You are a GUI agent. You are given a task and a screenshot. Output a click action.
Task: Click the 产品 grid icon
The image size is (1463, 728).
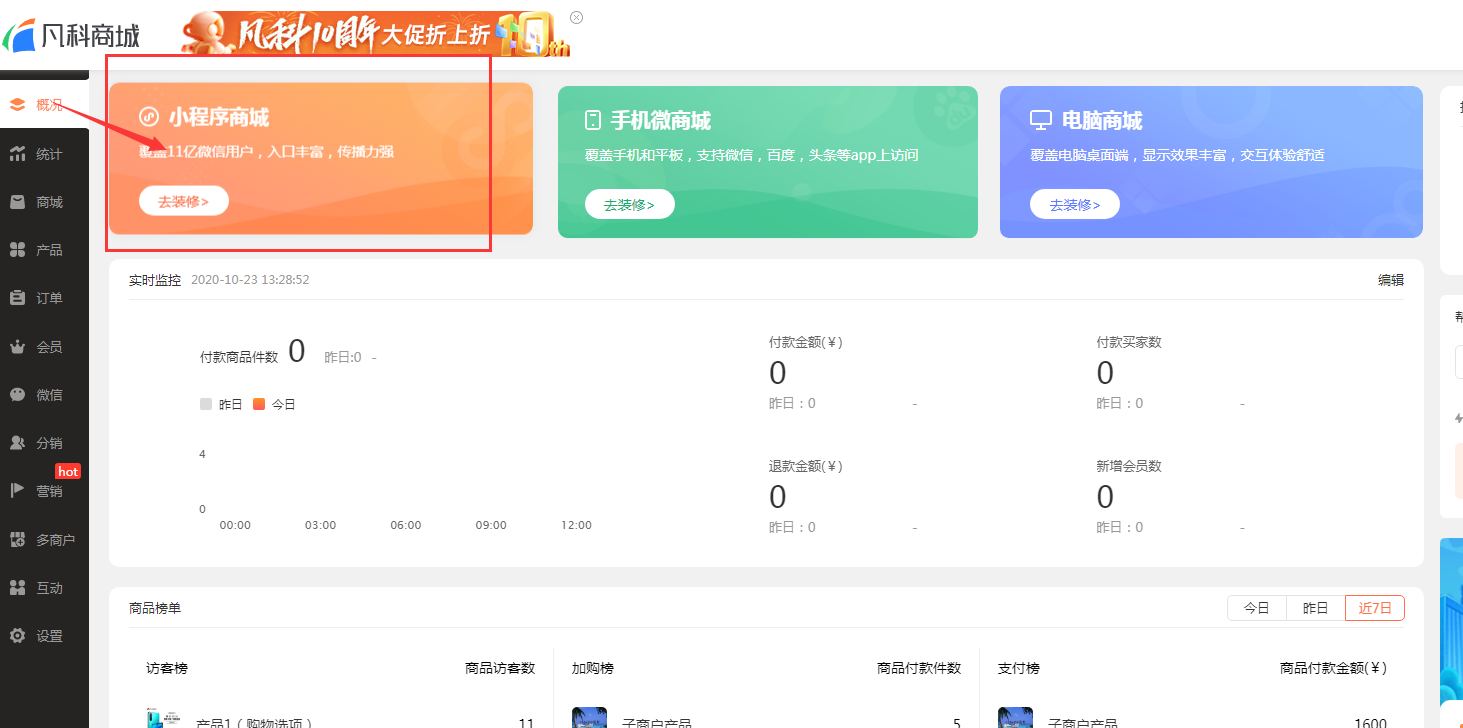[x=17, y=250]
